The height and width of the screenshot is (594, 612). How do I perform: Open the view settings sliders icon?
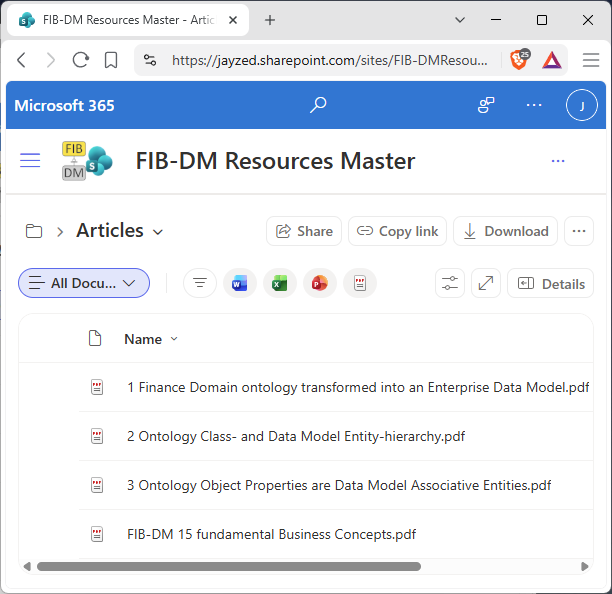click(x=450, y=283)
